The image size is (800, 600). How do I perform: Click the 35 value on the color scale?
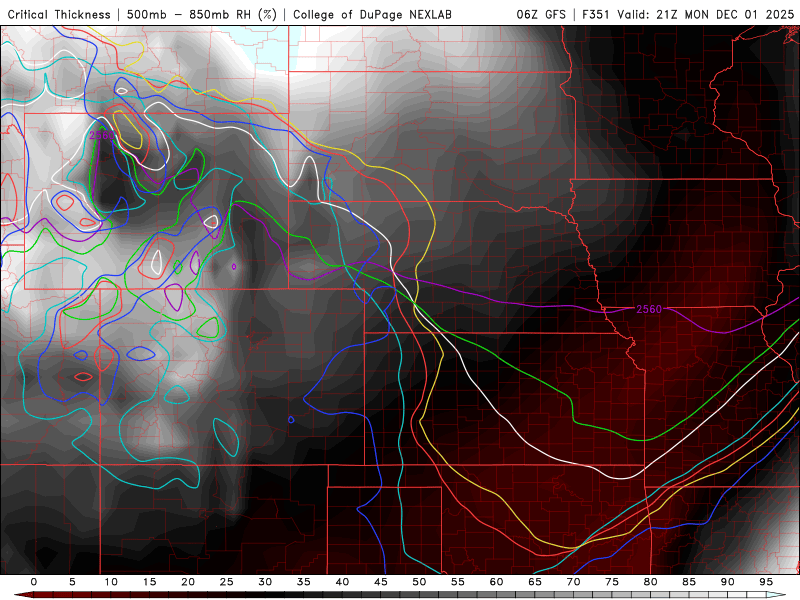point(304,582)
